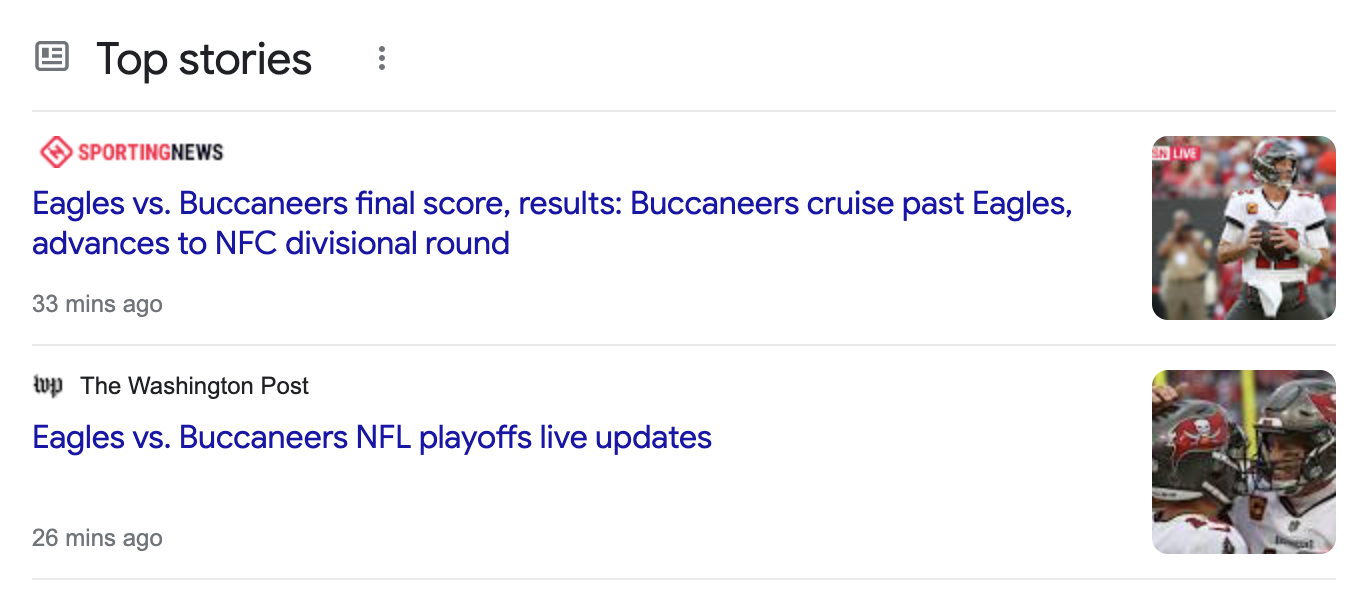This screenshot has height=590, width=1356.
Task: Click the photographer in the first thumbnail background
Action: point(1182,250)
